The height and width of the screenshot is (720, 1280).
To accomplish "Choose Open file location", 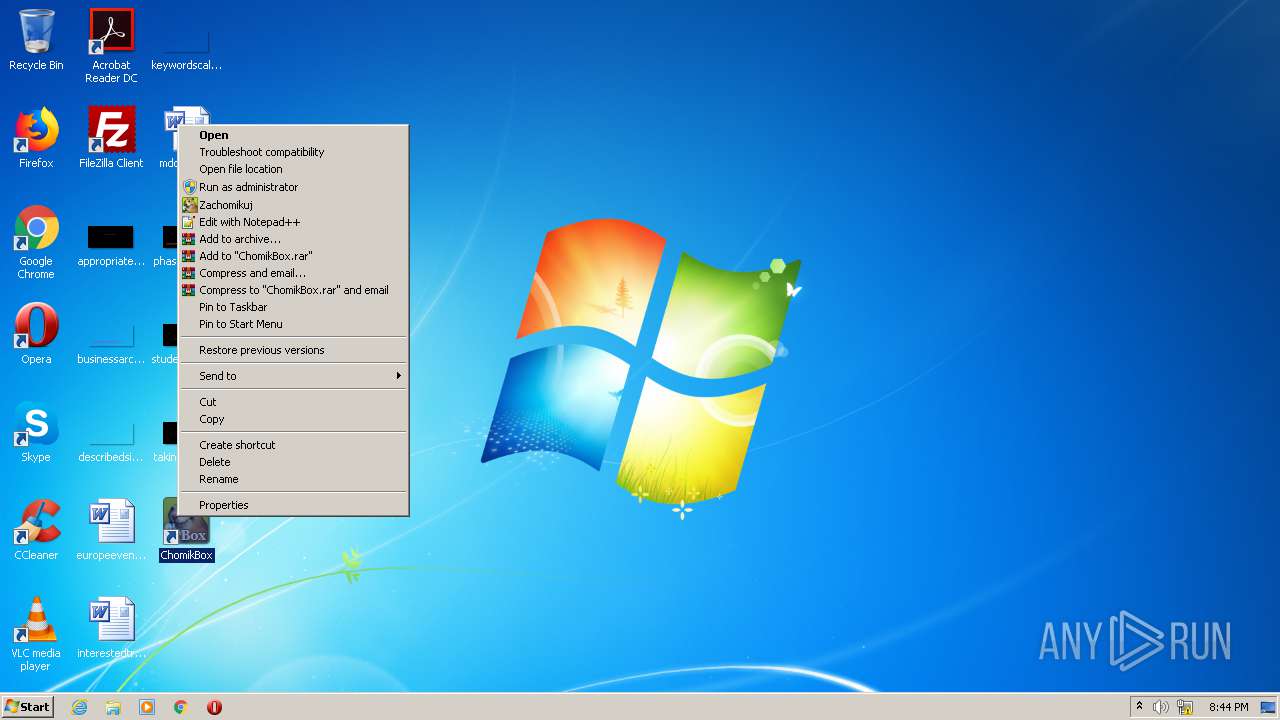I will coord(293,169).
